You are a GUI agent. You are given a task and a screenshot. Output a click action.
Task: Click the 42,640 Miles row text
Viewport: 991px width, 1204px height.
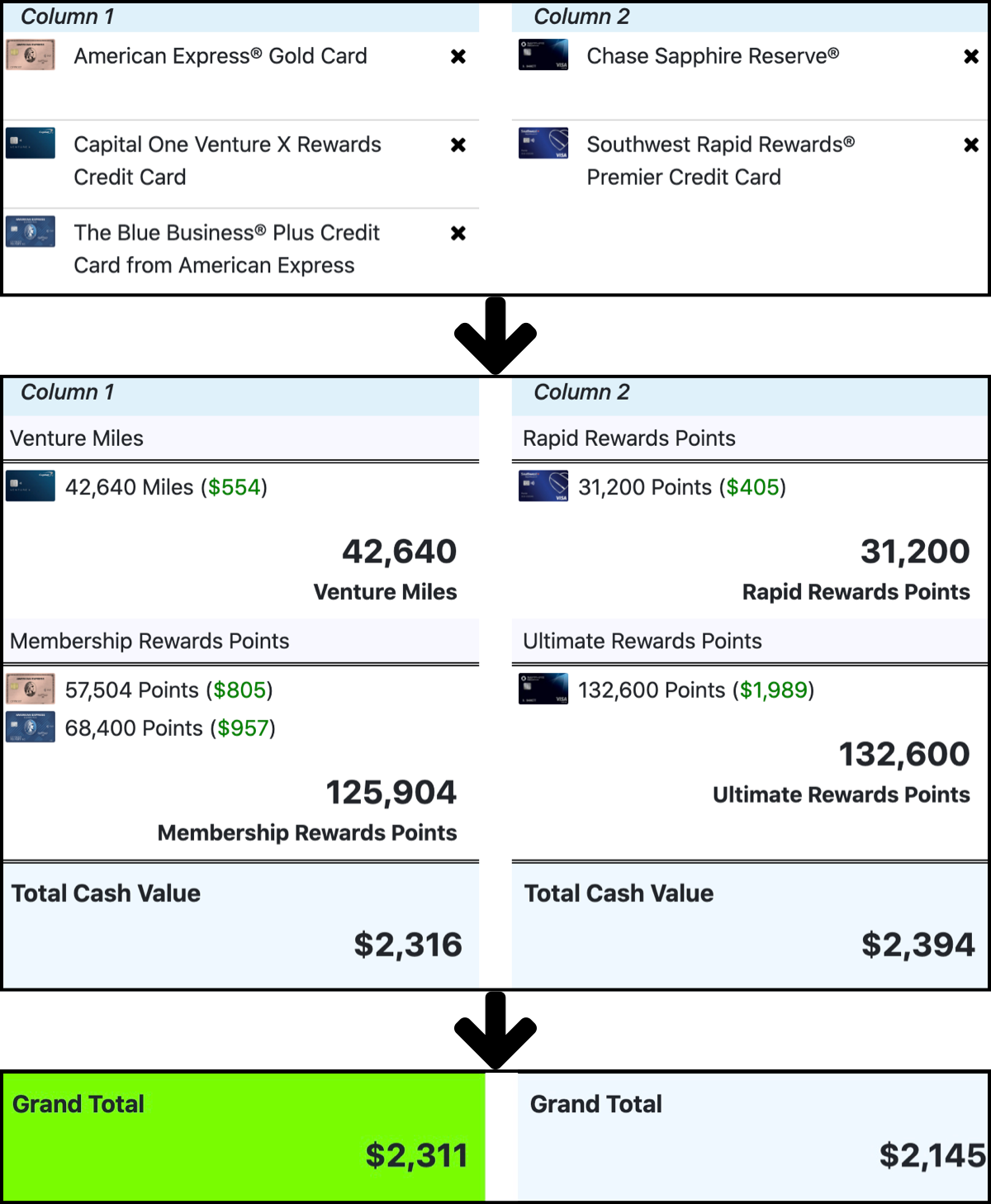pos(166,487)
